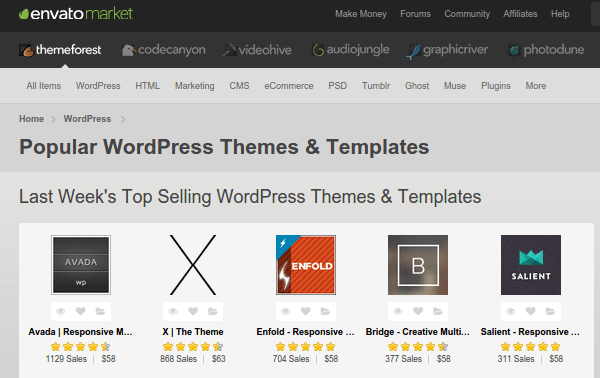Open the Avada | Responsive M... title link
The image size is (600, 378).
coord(80,332)
